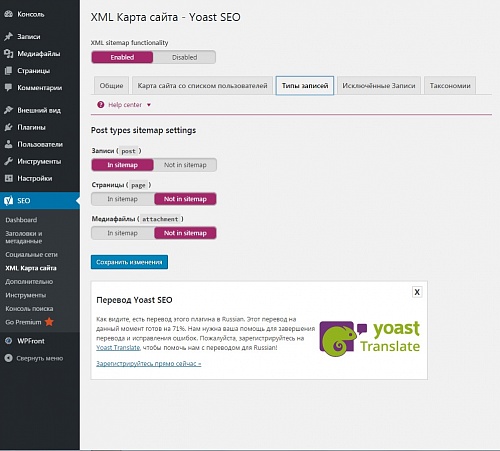Click the Help center link text
The height and width of the screenshot is (451, 500).
[125, 105]
